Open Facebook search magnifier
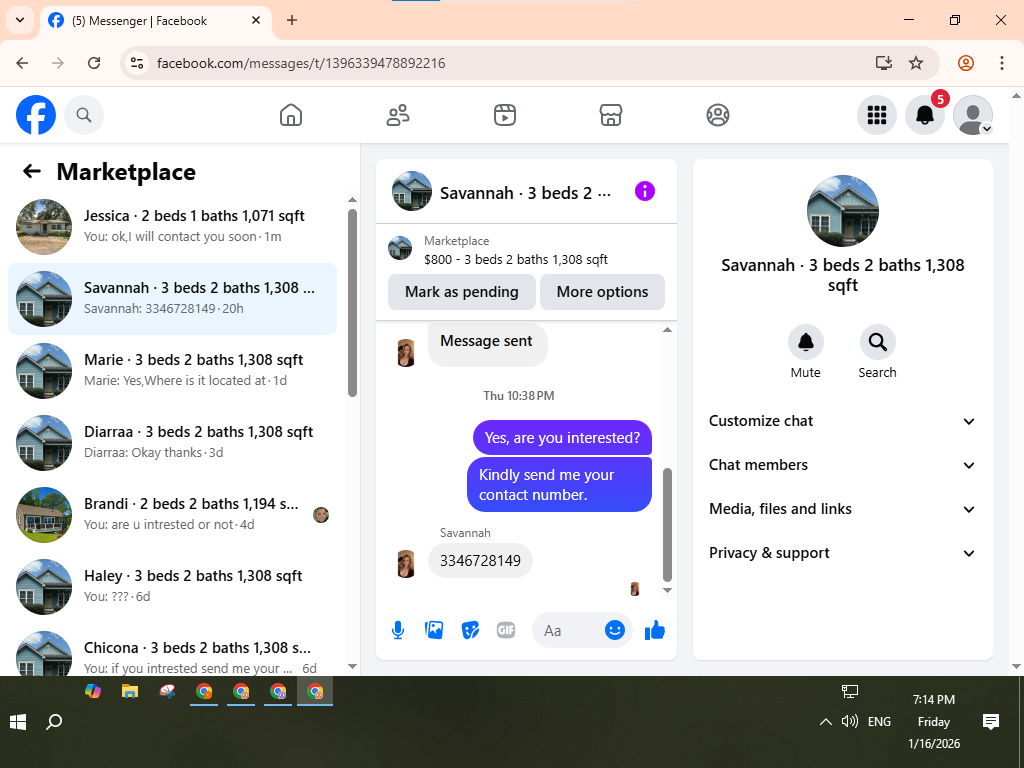Screen dimensions: 1024x768 pyautogui.click(x=84, y=115)
